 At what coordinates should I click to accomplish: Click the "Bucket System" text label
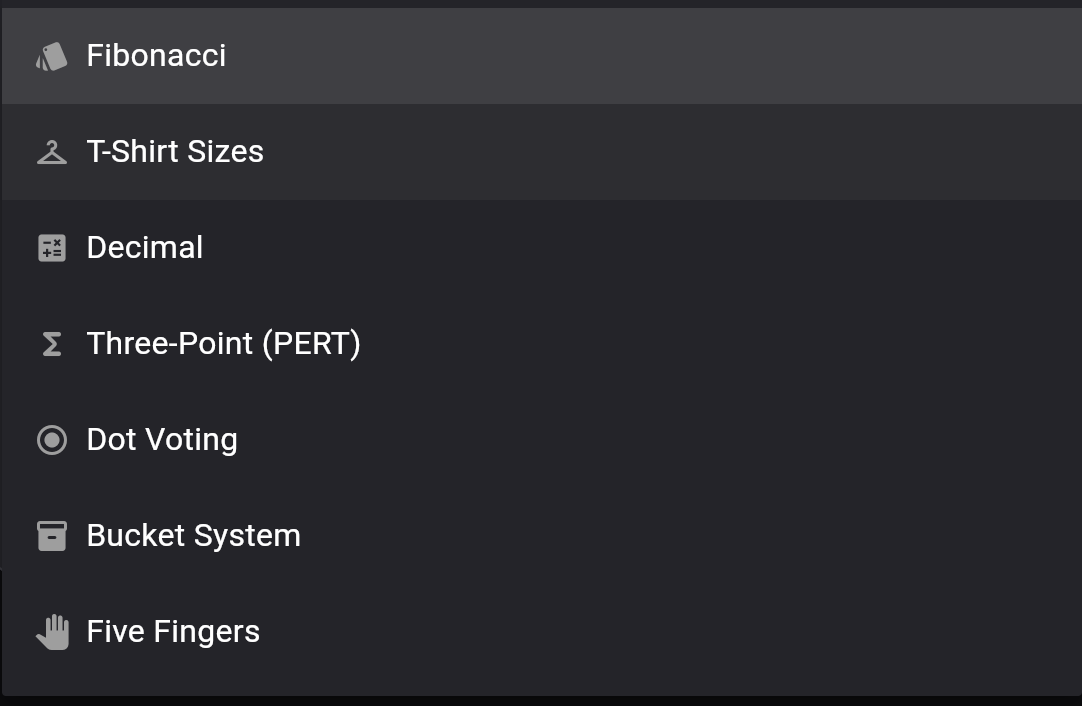[193, 535]
